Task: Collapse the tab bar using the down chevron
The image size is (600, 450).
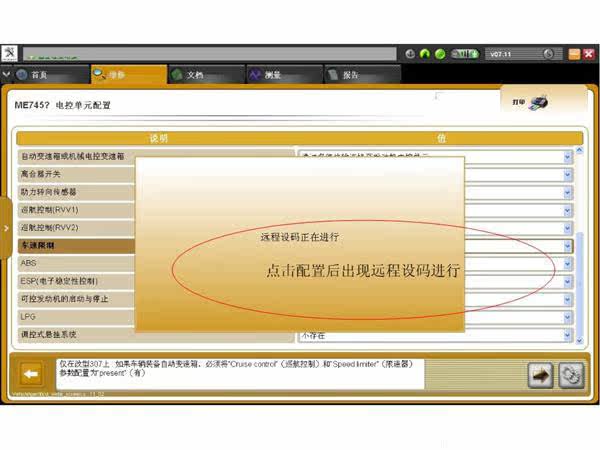Action: 6,74
